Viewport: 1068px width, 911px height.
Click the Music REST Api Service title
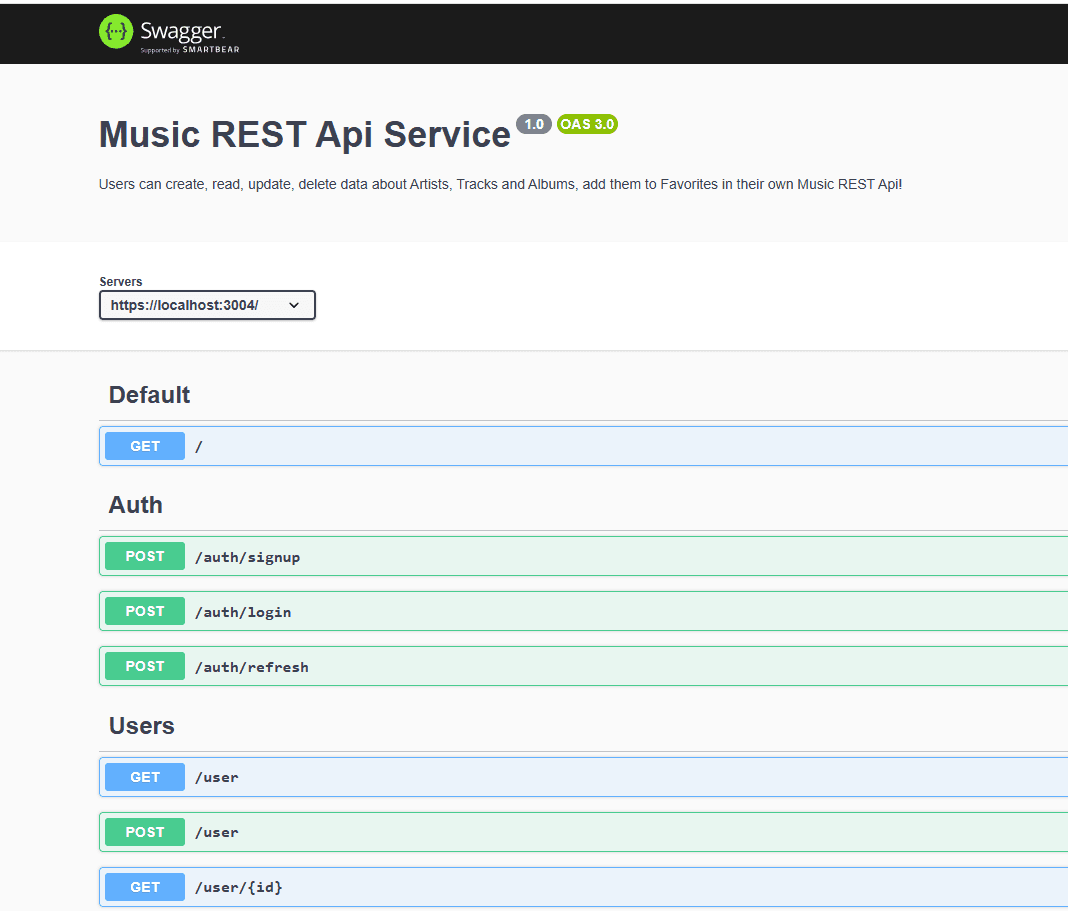pos(304,134)
